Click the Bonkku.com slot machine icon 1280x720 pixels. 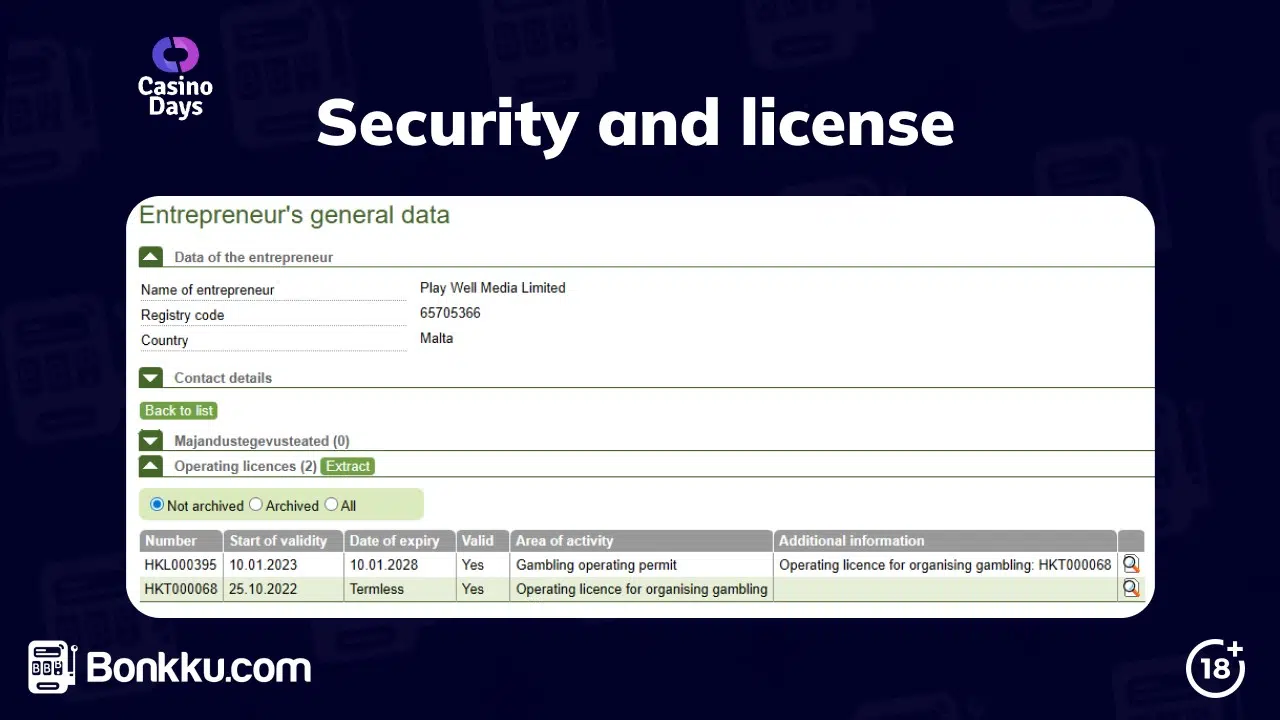(48, 666)
